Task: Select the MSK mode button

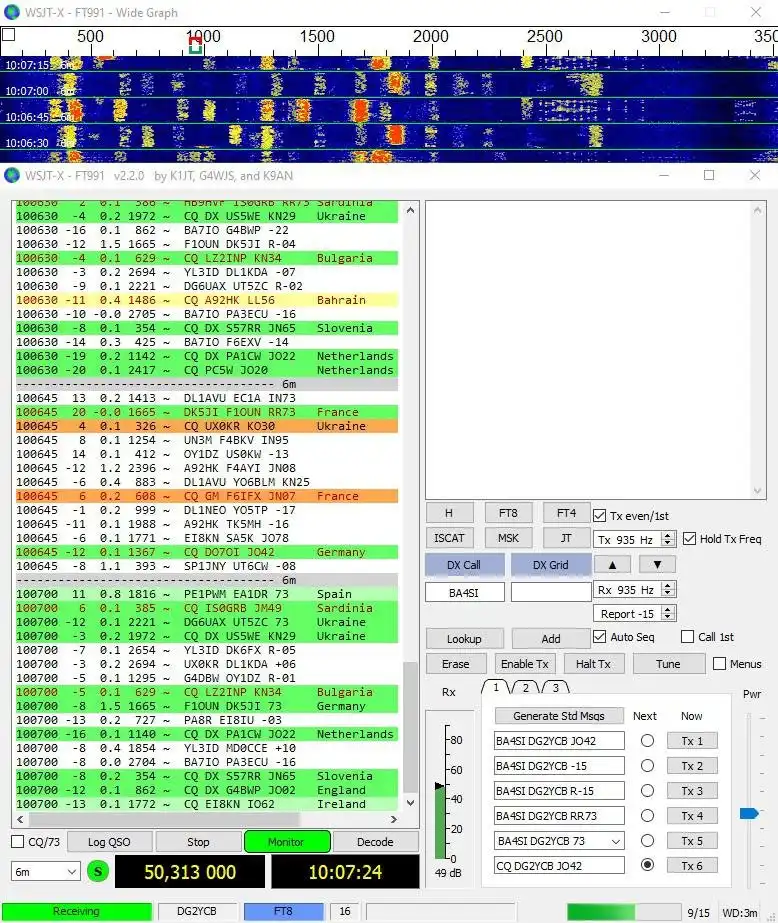Action: pos(508,538)
